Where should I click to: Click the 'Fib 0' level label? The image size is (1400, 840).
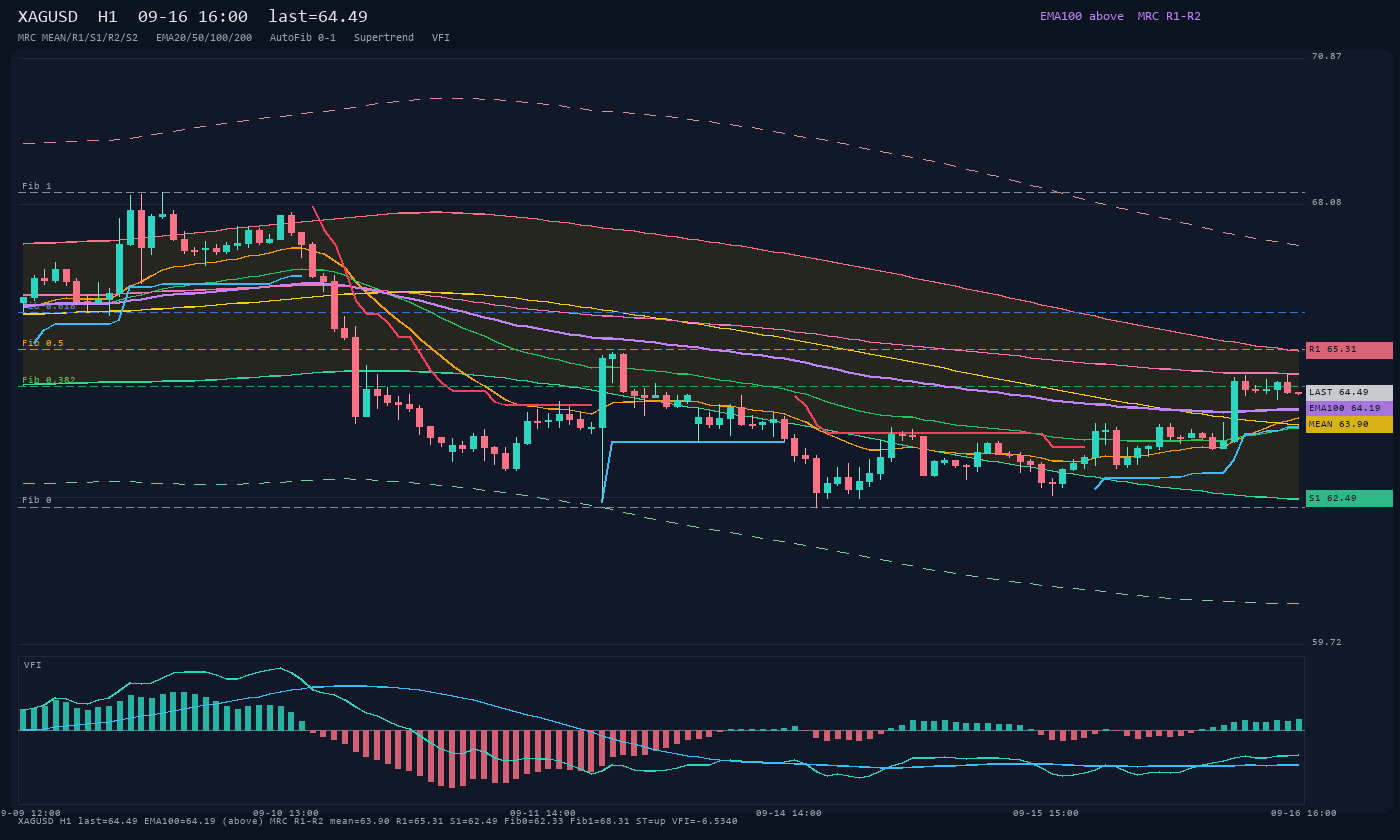pos(37,500)
